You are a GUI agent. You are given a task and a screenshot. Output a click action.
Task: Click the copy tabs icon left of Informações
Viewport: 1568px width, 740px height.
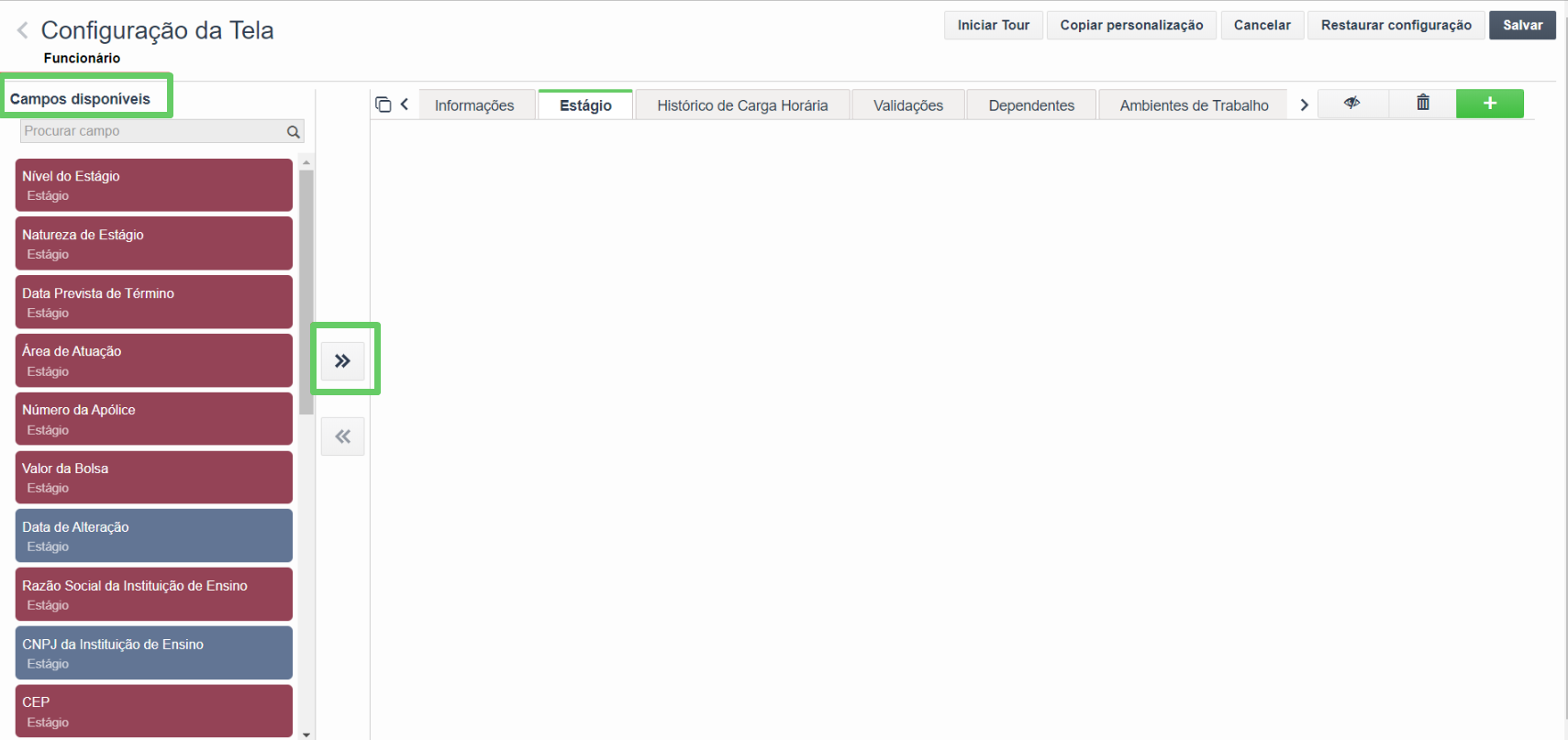pos(384,105)
